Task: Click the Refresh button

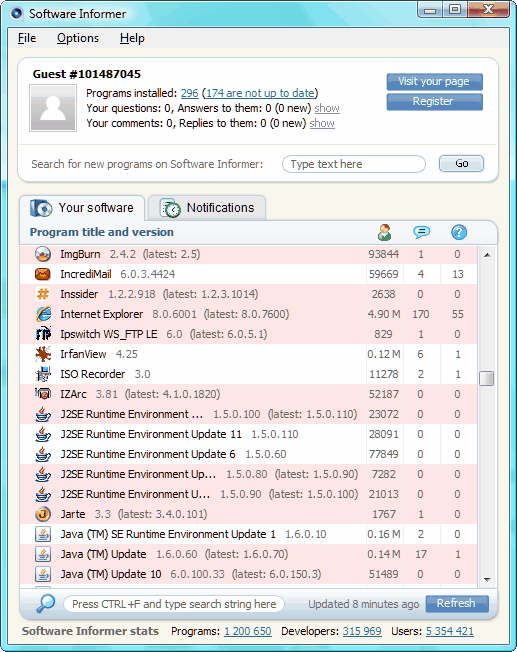Action: pyautogui.click(x=457, y=603)
